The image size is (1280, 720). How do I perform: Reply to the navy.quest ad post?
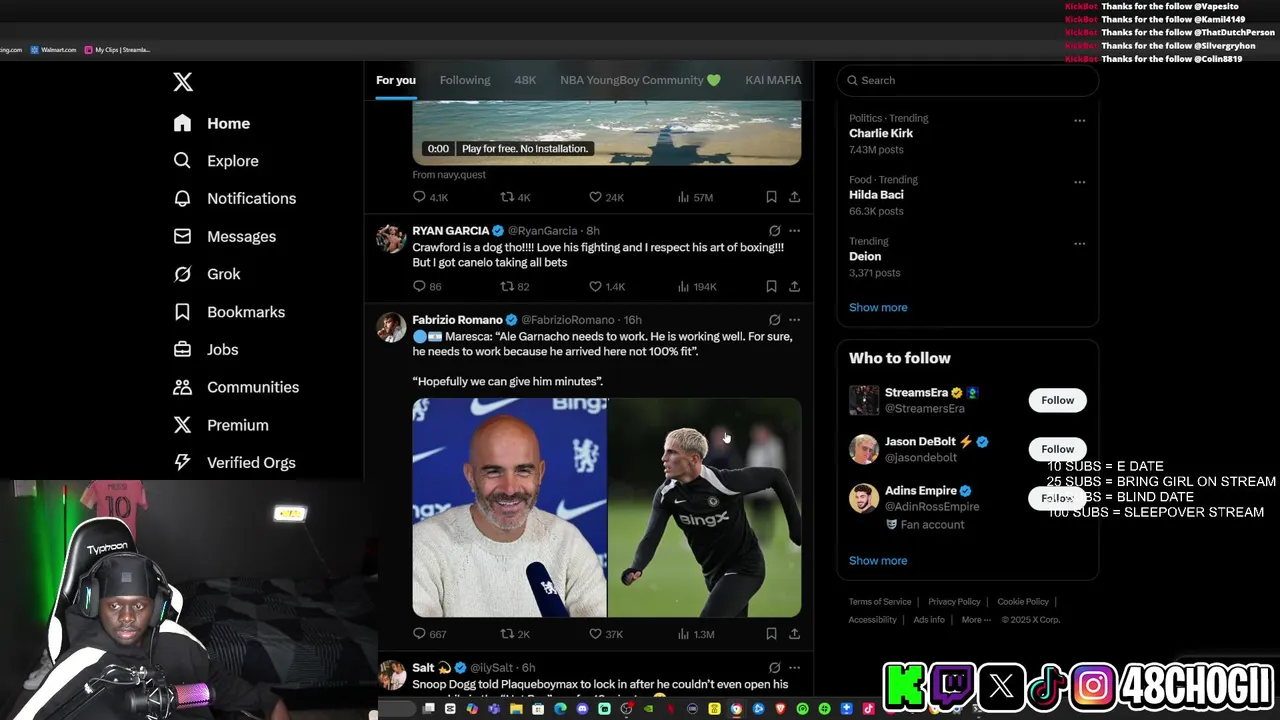pos(430,197)
